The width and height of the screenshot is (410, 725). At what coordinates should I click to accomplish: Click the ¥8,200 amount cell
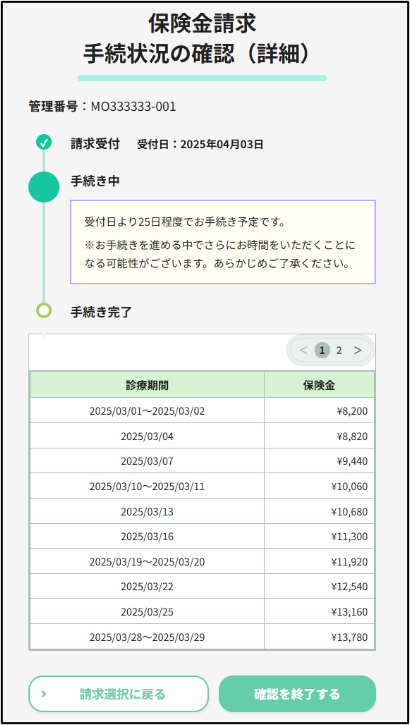pyautogui.click(x=319, y=411)
